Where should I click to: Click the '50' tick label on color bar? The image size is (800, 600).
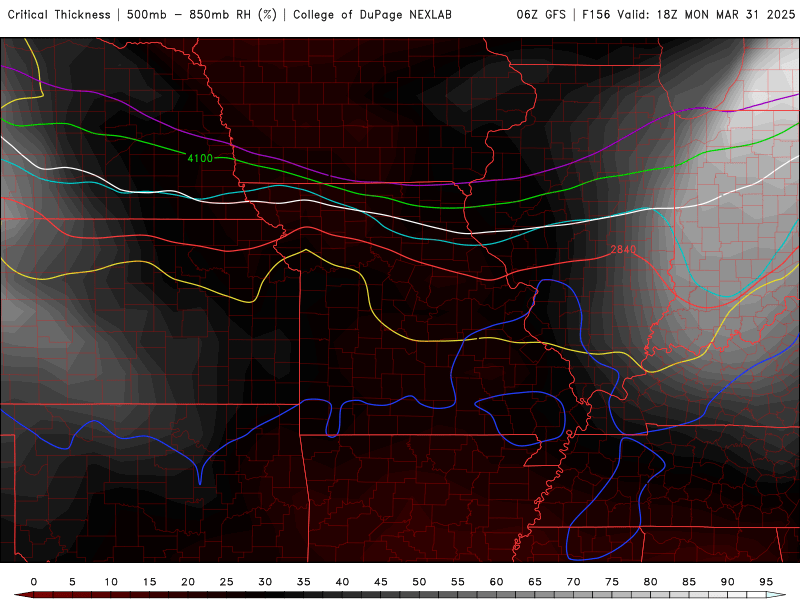[419, 582]
